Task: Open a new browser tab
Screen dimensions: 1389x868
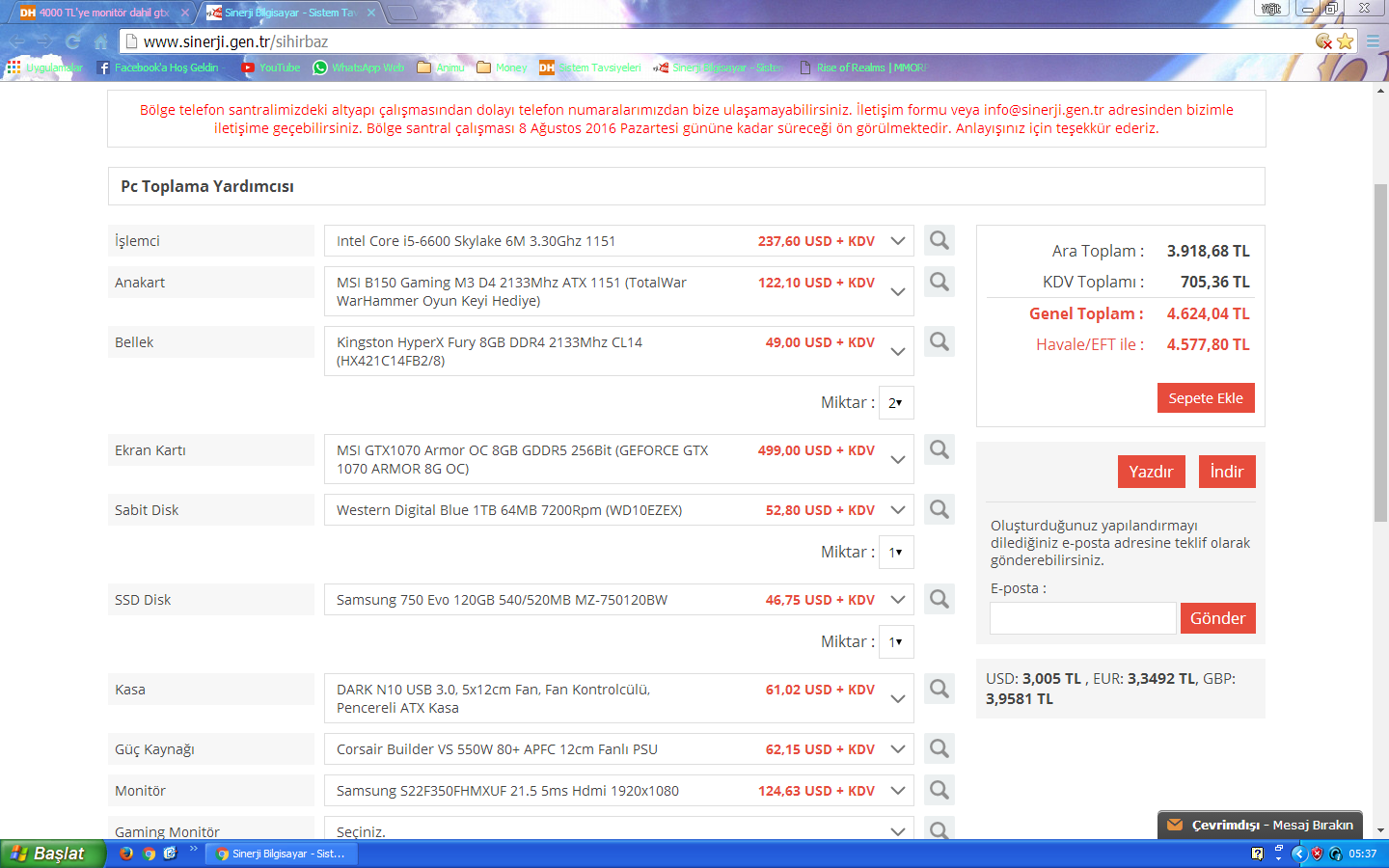Action: click(401, 13)
